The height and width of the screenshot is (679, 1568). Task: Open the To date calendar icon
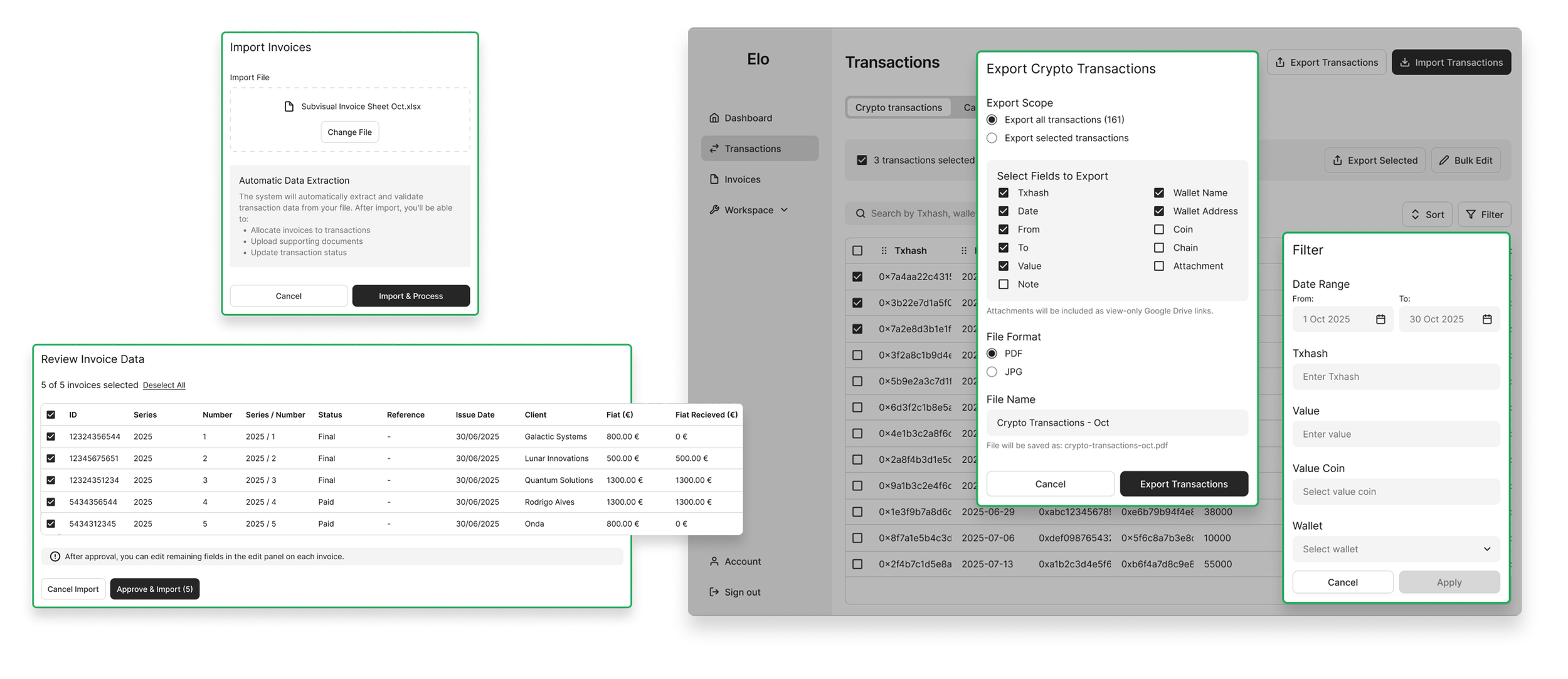[x=1487, y=319]
